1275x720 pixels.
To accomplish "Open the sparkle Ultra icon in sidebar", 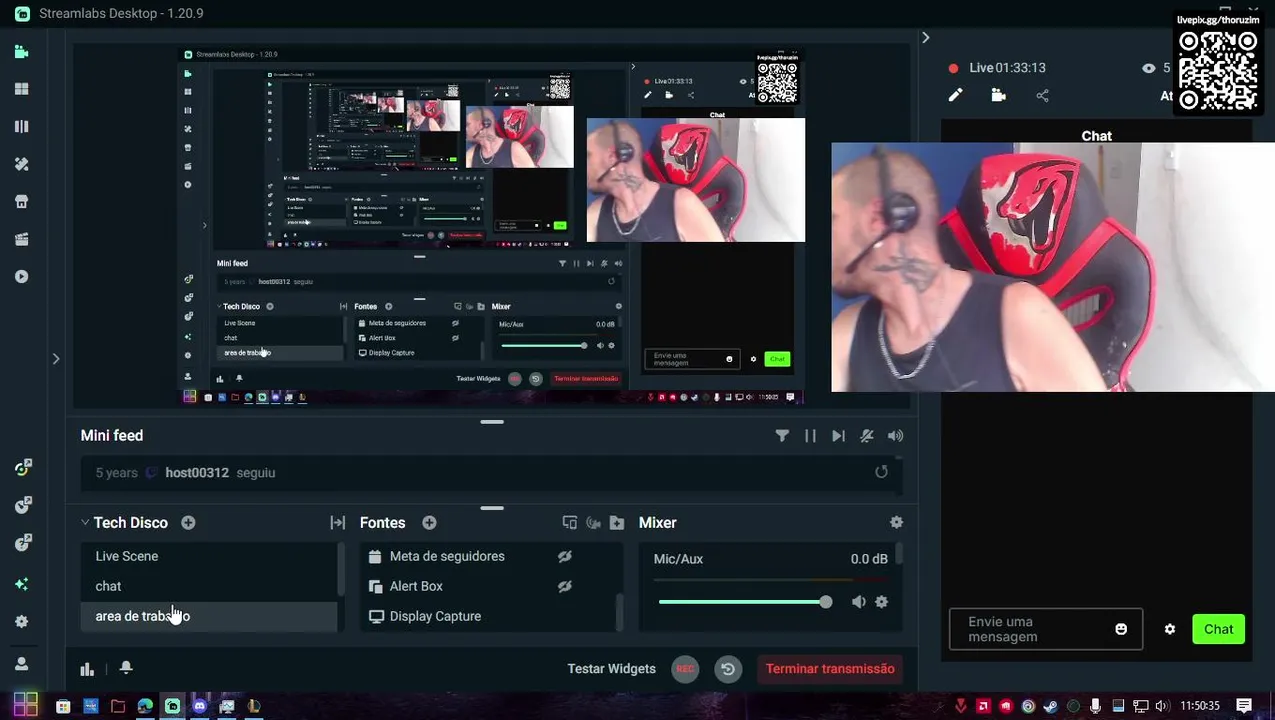I will pos(21,584).
